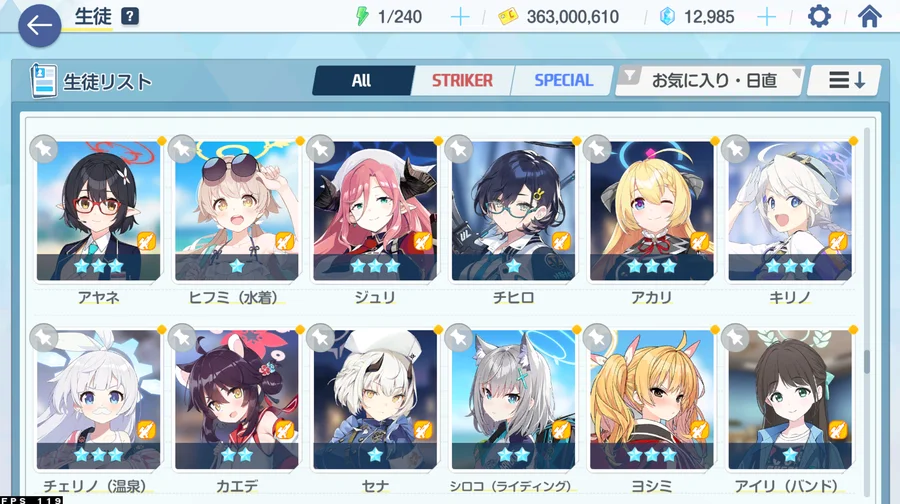
Task: Click the green energy bolt icon
Action: pyautogui.click(x=362, y=17)
